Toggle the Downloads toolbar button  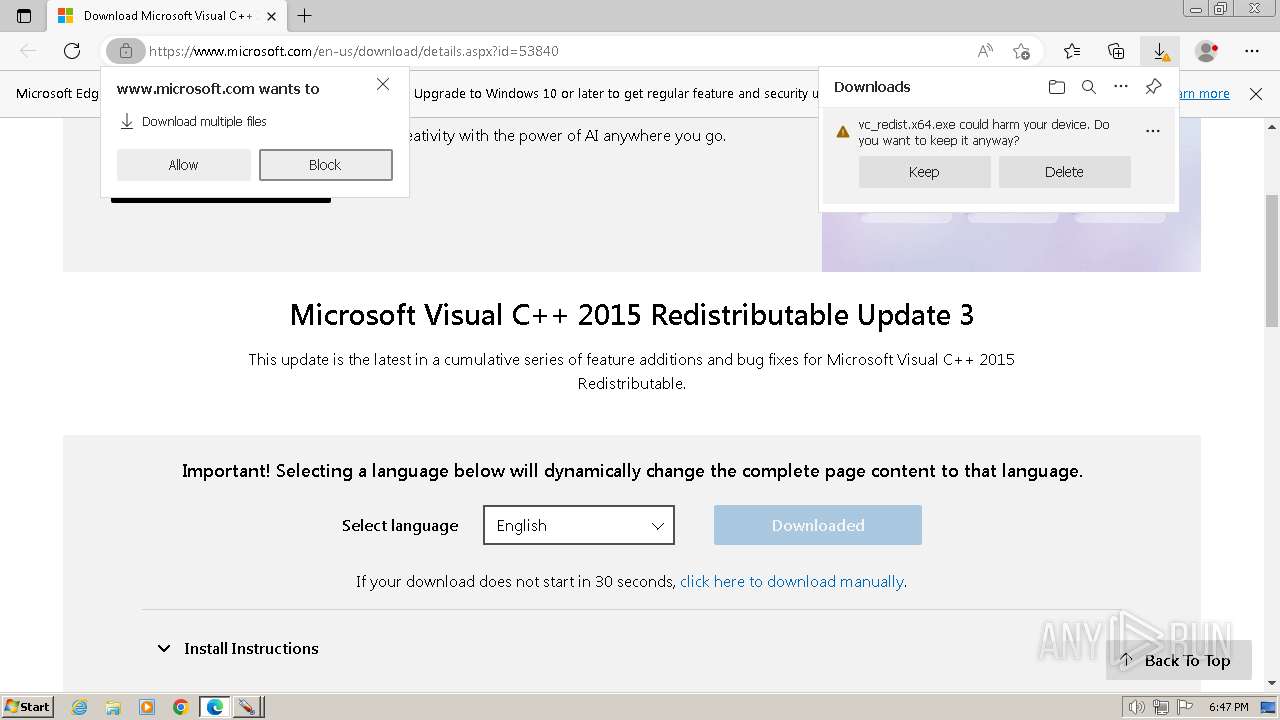tap(1160, 51)
